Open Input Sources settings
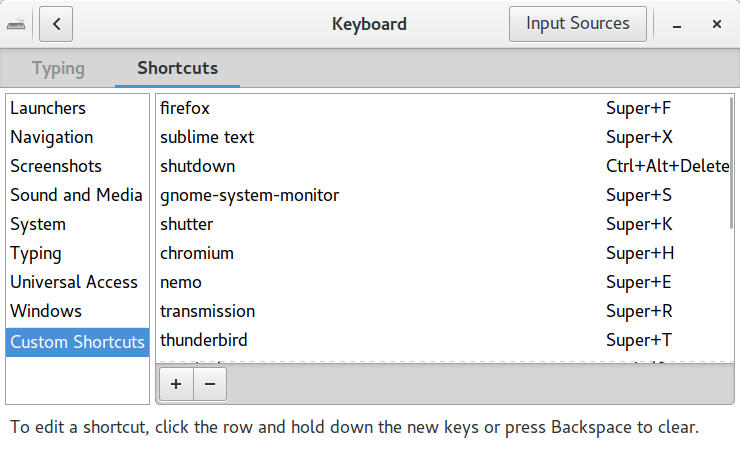740x449 pixels. click(578, 24)
